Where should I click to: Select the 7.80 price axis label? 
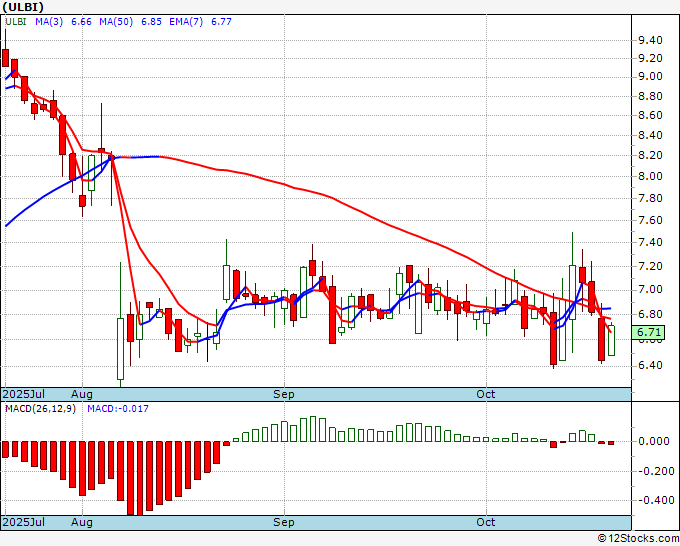(651, 199)
